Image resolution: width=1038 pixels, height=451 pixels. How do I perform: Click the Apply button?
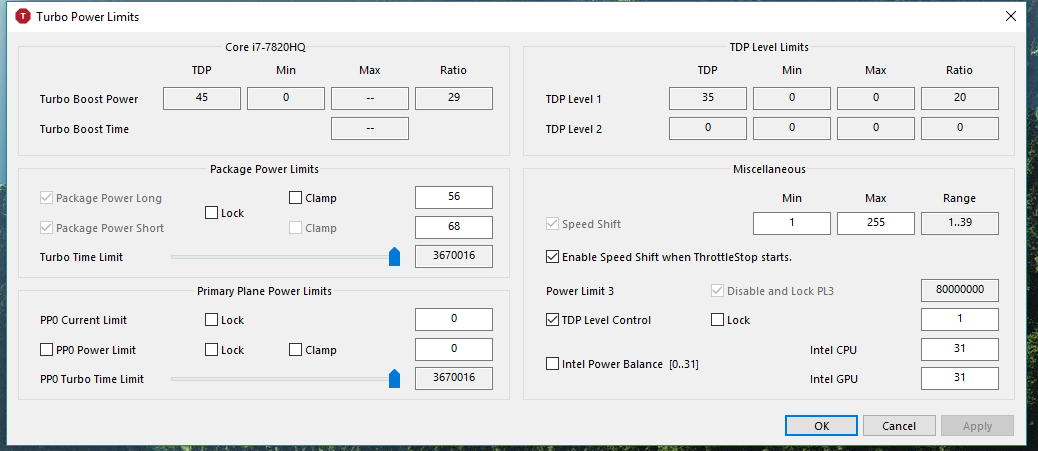(977, 426)
